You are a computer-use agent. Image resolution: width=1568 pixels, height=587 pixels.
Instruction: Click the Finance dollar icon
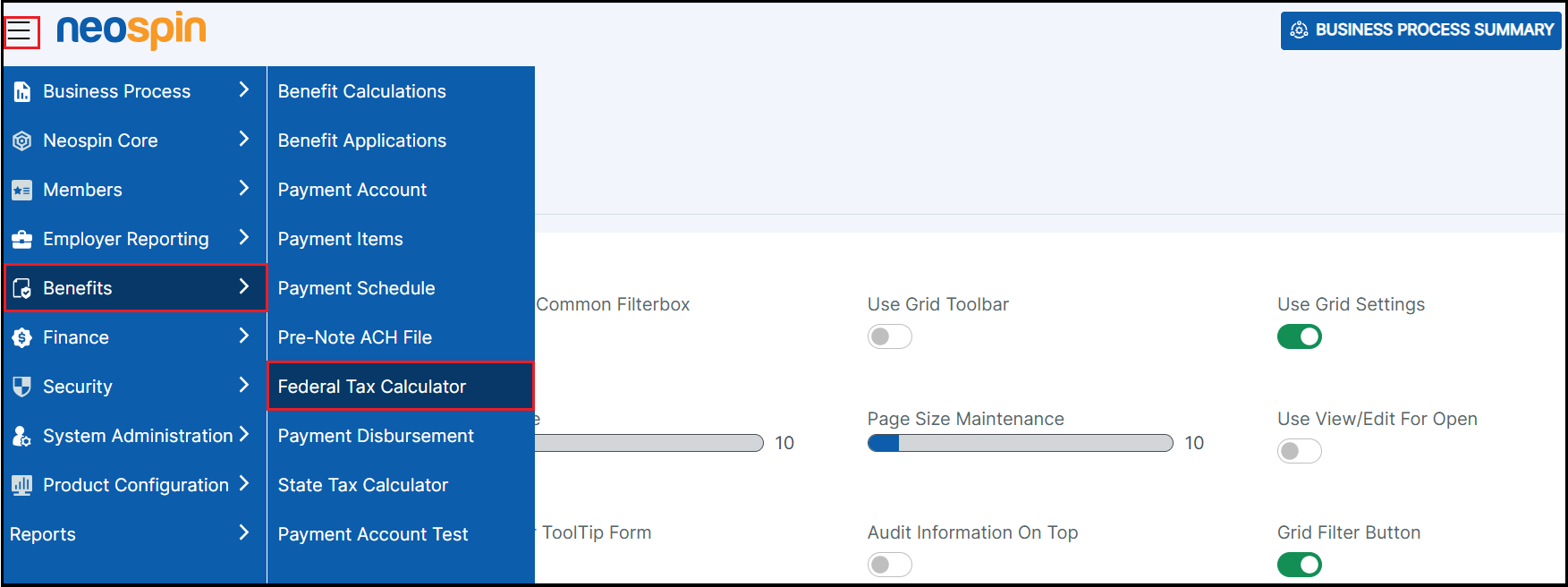click(x=22, y=337)
